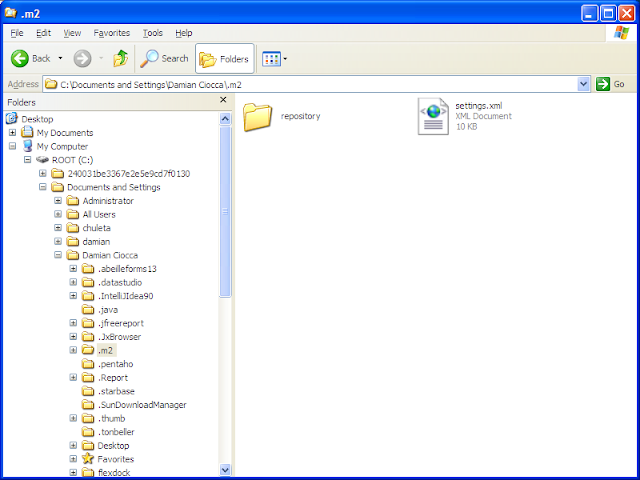Screen dimensions: 640x480
Task: Select the .SunDownloadManager folder icon
Action: tap(88, 404)
